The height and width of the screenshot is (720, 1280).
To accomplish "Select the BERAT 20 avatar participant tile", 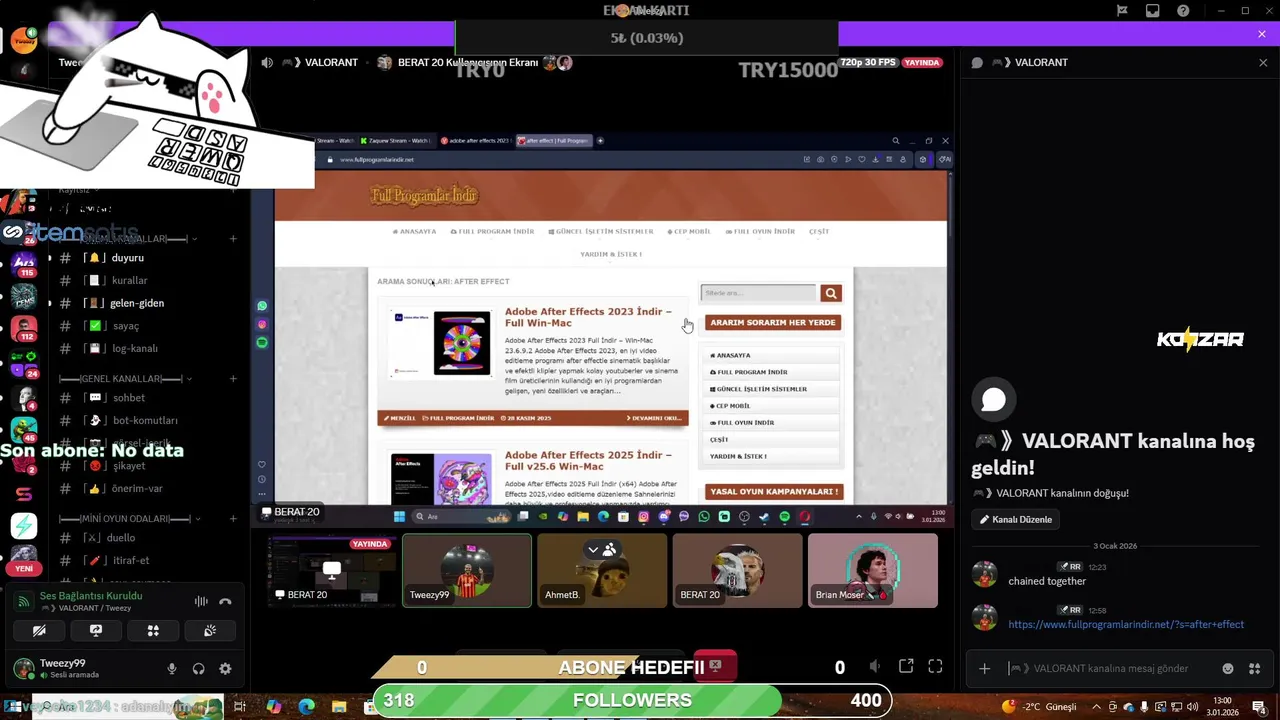I will (737, 570).
